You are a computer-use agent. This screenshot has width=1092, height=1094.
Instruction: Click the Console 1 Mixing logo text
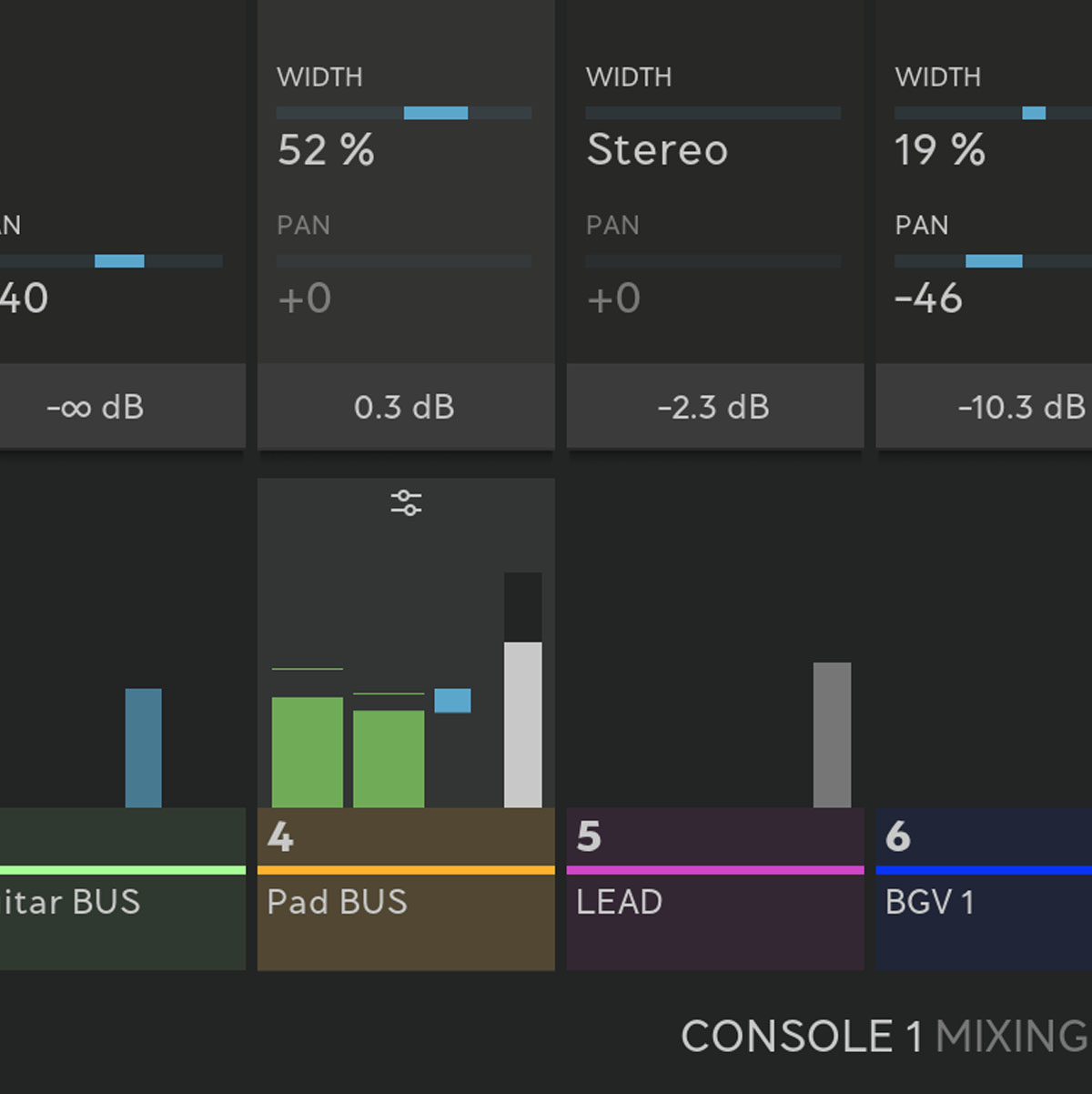pos(885,1037)
